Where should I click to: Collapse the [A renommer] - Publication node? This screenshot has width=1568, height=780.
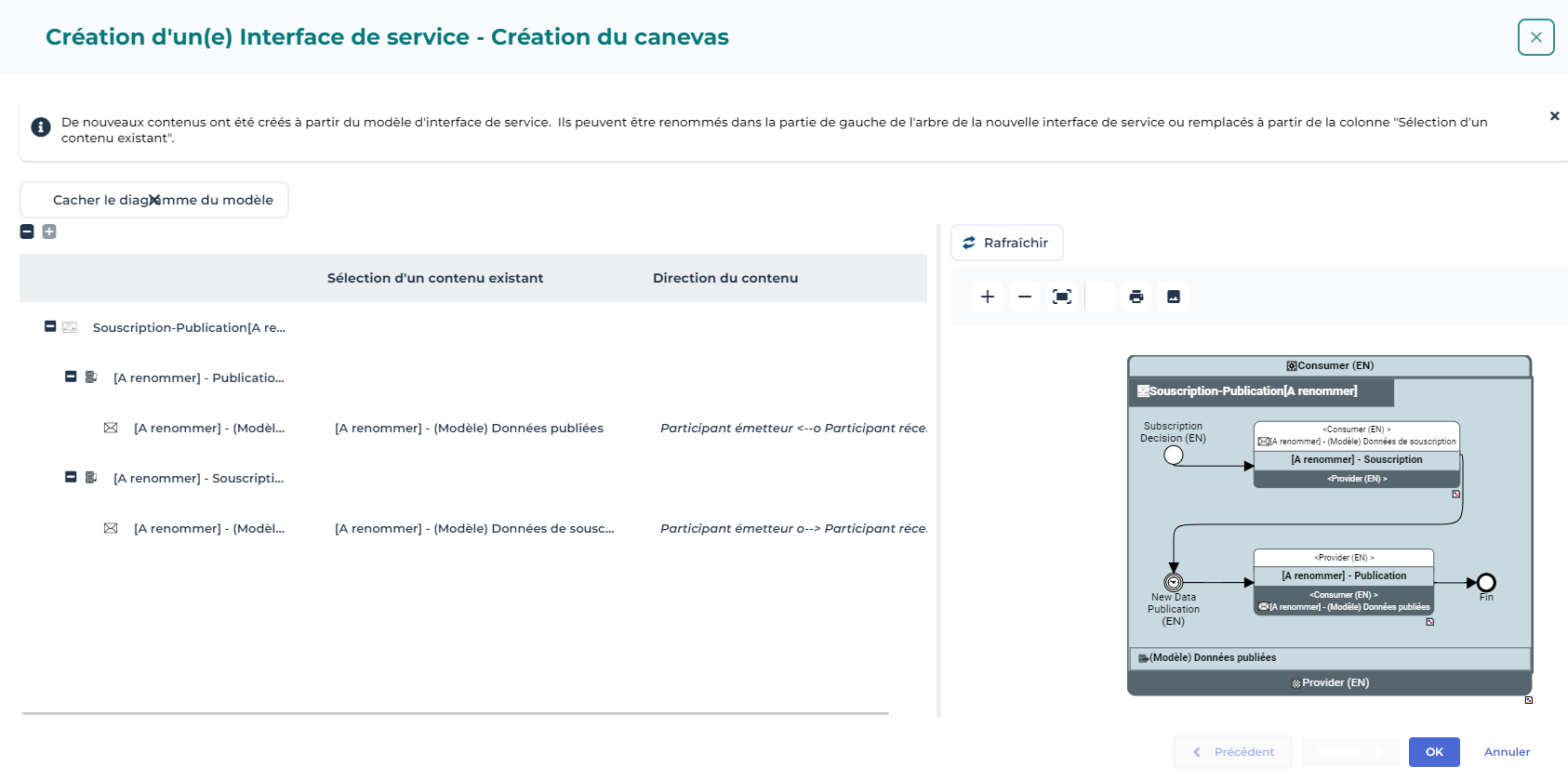click(71, 377)
